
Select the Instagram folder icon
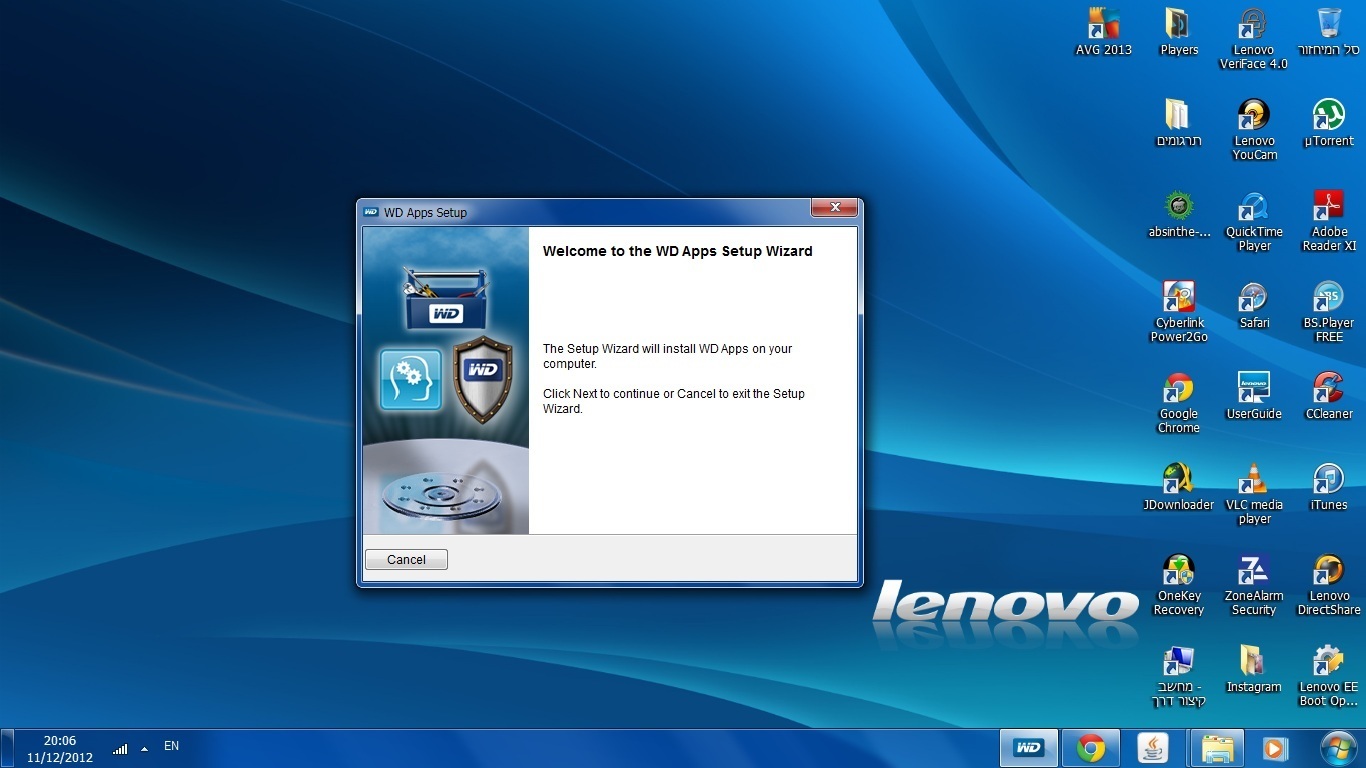coord(1254,669)
